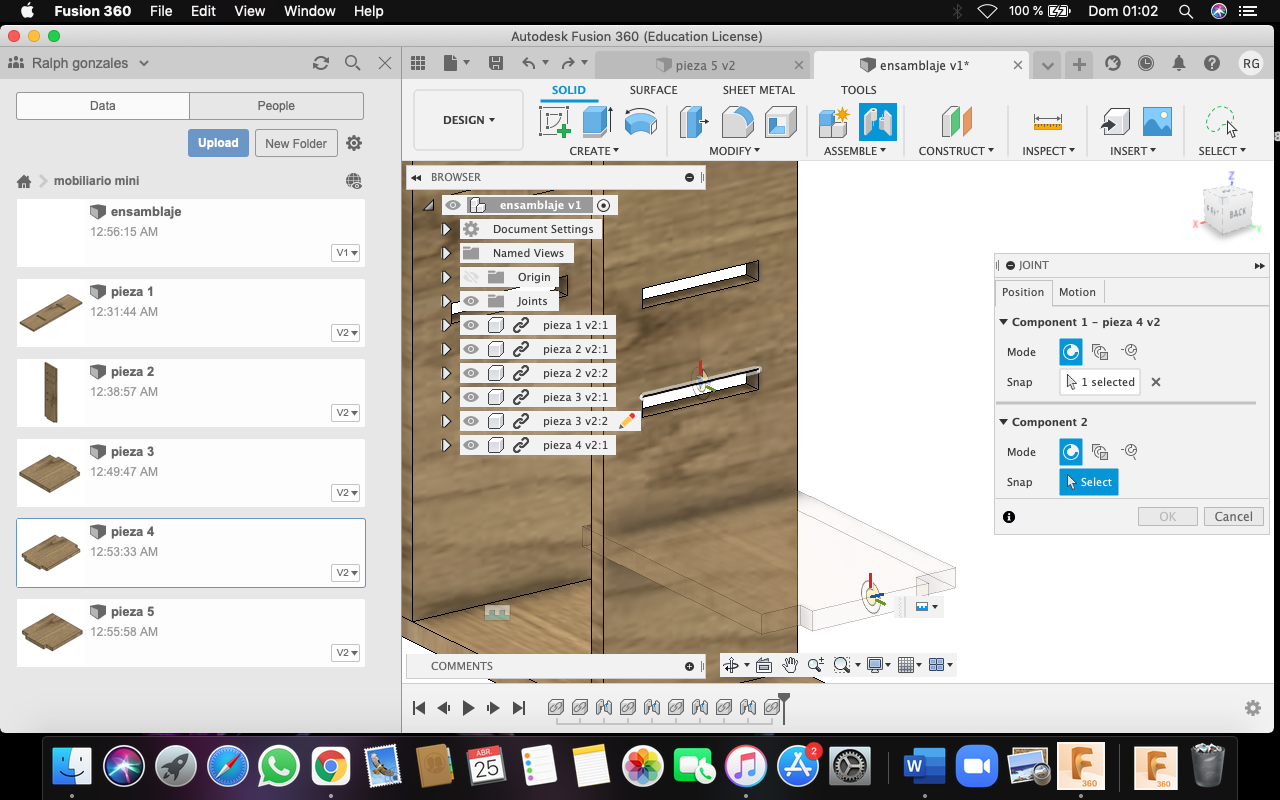Hide pieza 1 v2:1 with its eye icon
This screenshot has height=800, width=1280.
click(471, 325)
